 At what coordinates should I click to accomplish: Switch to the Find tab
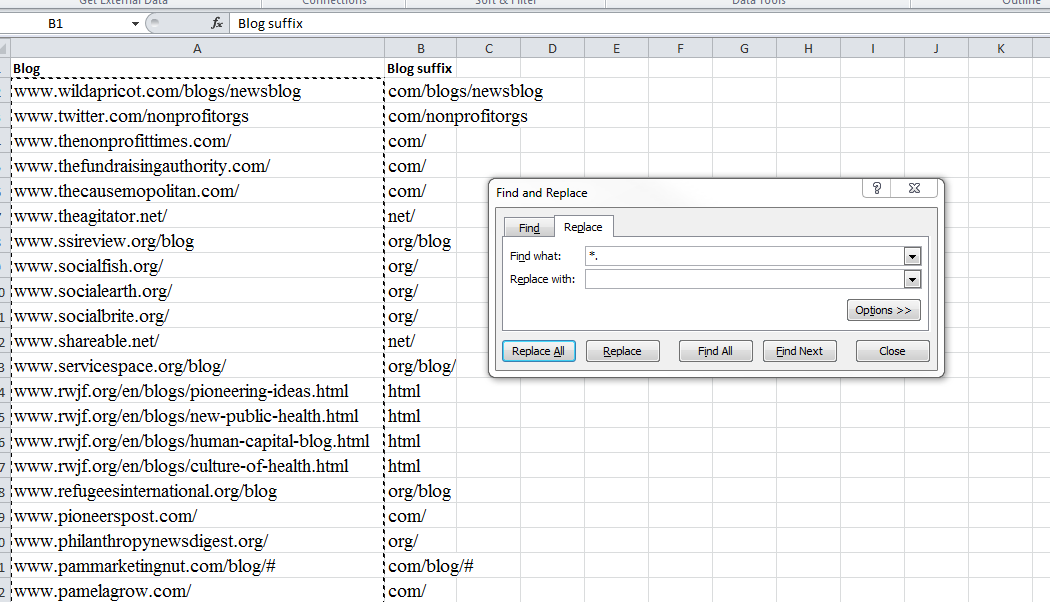coord(528,227)
